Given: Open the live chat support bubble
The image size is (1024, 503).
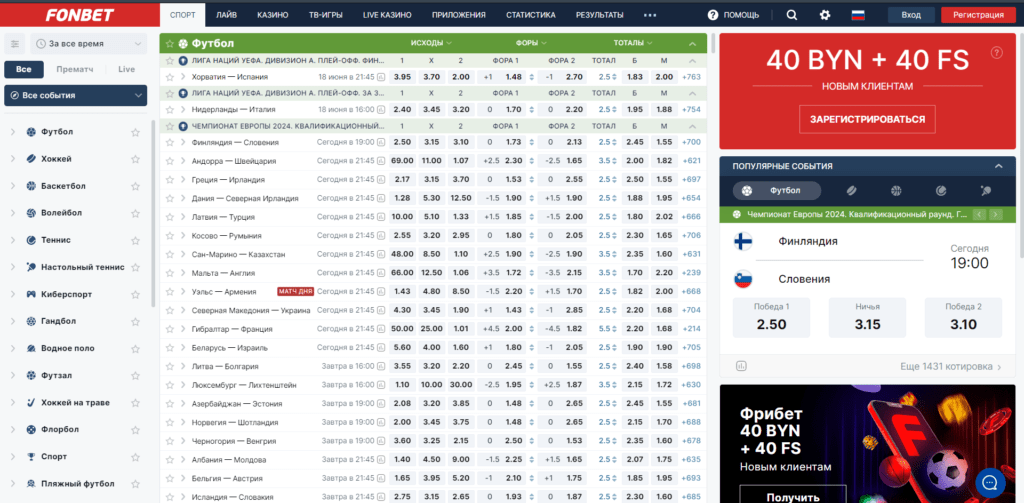Looking at the screenshot, I should [990, 483].
